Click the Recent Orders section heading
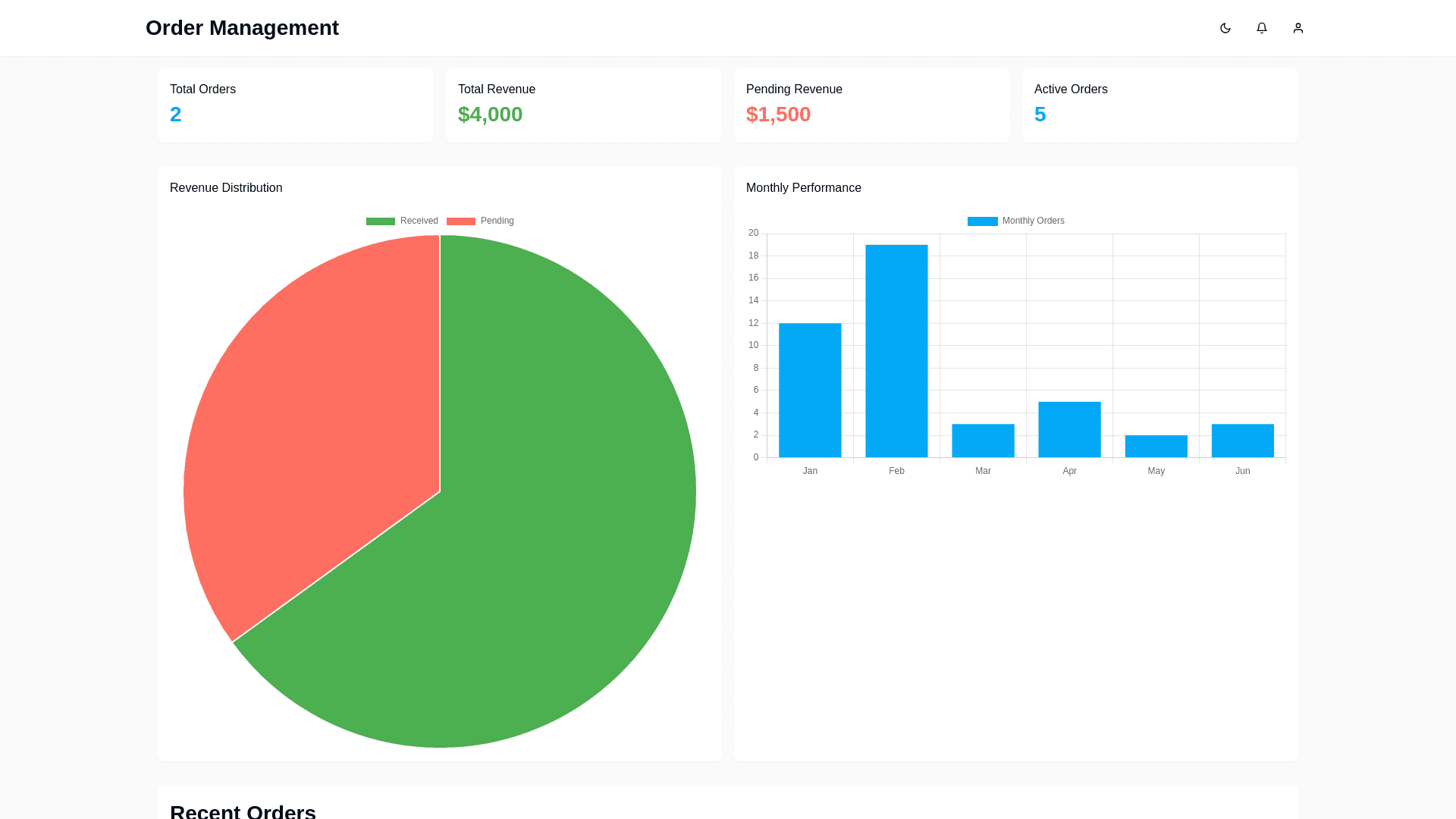 (x=243, y=810)
